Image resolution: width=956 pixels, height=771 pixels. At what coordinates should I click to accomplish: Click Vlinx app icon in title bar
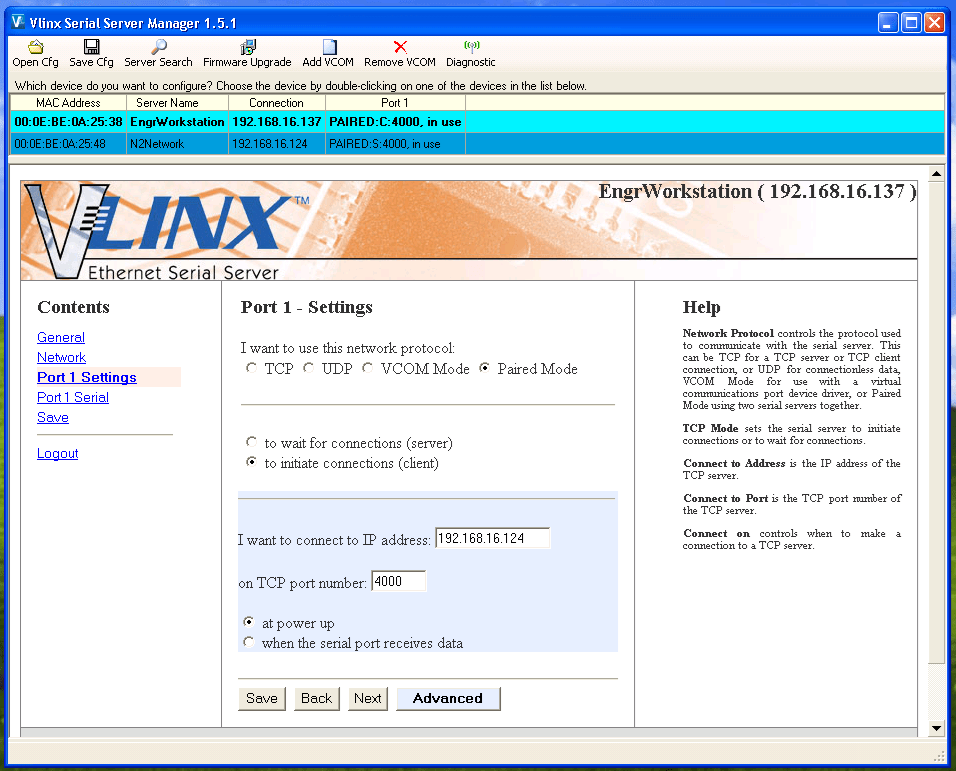click(x=18, y=23)
